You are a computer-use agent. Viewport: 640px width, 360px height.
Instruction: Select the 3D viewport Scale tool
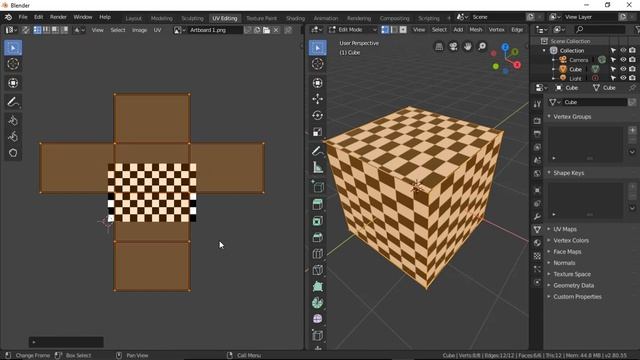(x=318, y=132)
